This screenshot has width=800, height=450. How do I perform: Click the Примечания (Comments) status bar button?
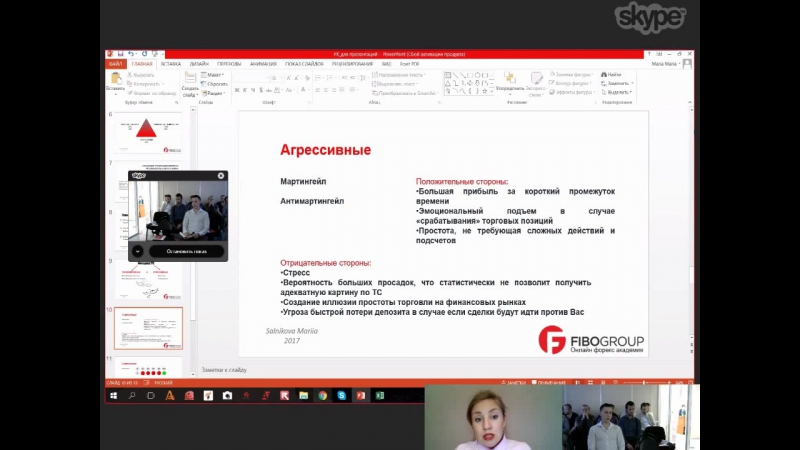tap(549, 383)
